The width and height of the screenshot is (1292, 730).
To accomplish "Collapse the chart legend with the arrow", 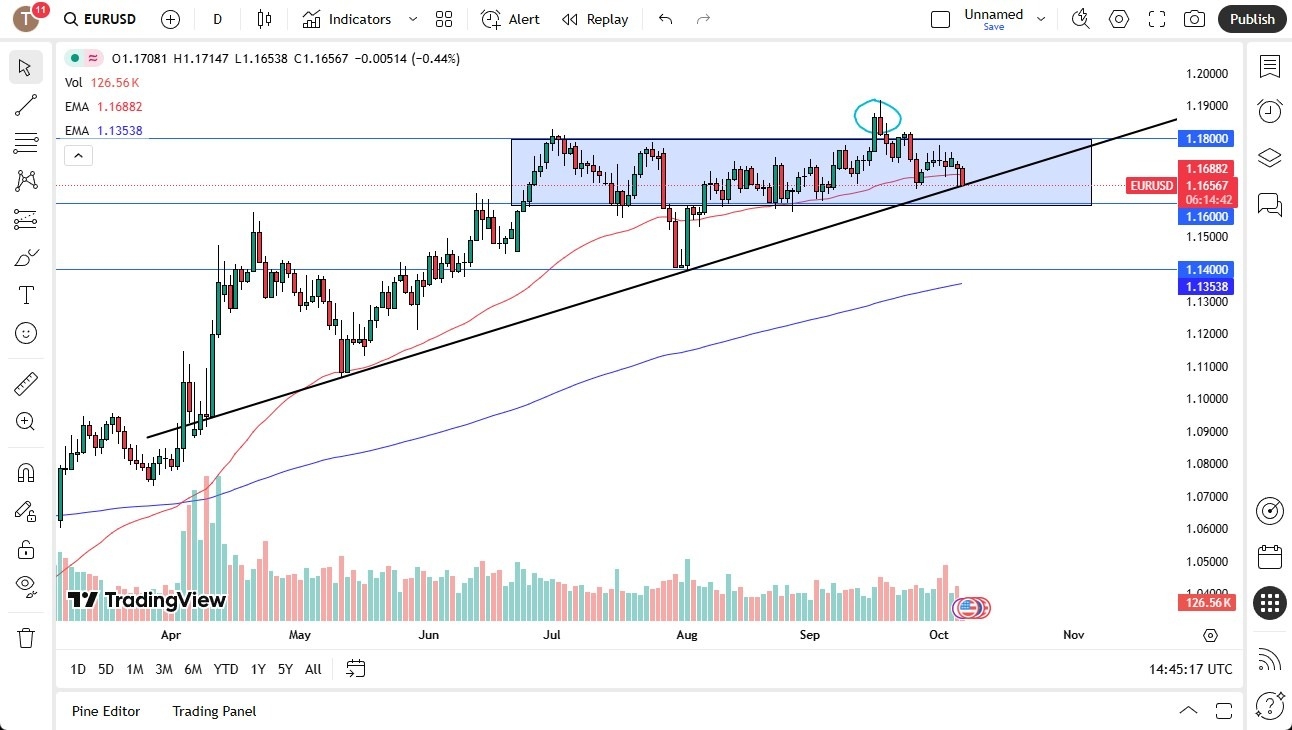I will coord(78,155).
